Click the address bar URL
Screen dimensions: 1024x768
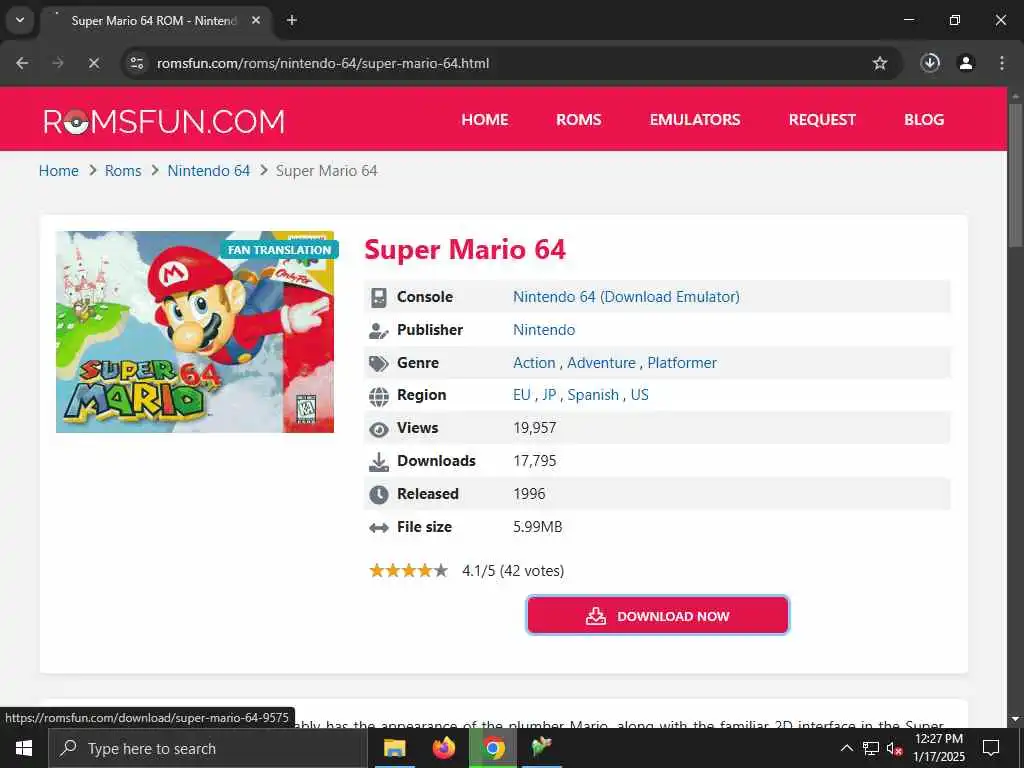click(x=323, y=63)
